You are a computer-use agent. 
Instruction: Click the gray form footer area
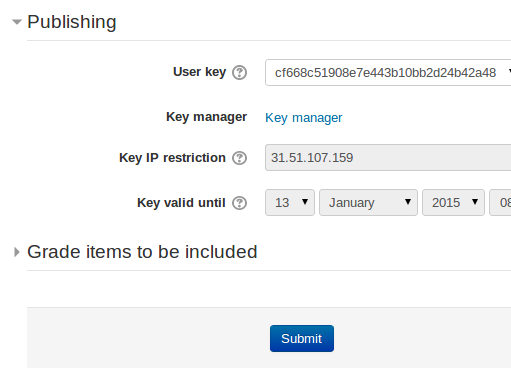click(x=133, y=338)
